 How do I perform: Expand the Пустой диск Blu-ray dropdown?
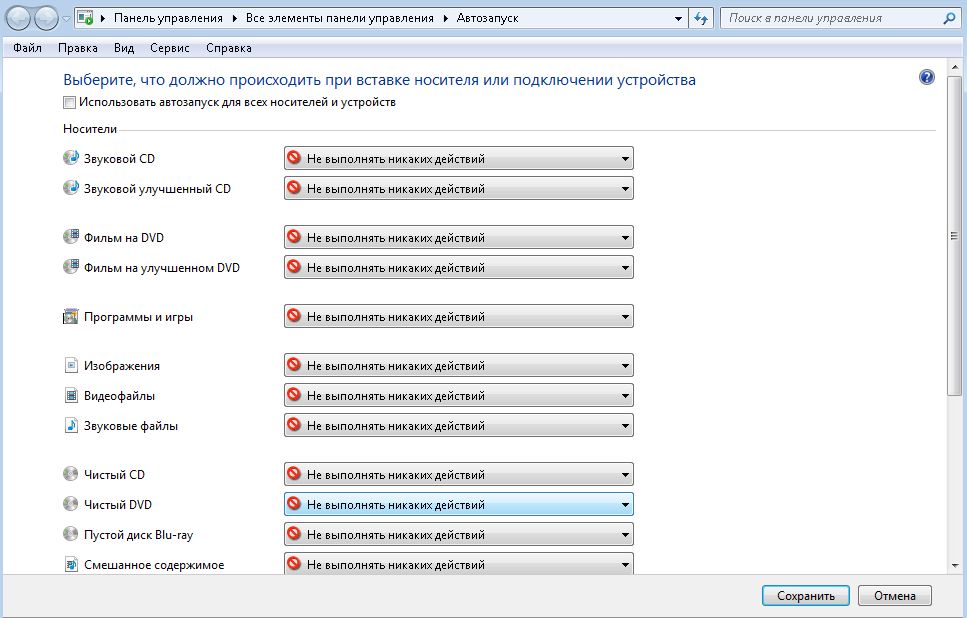click(458, 535)
